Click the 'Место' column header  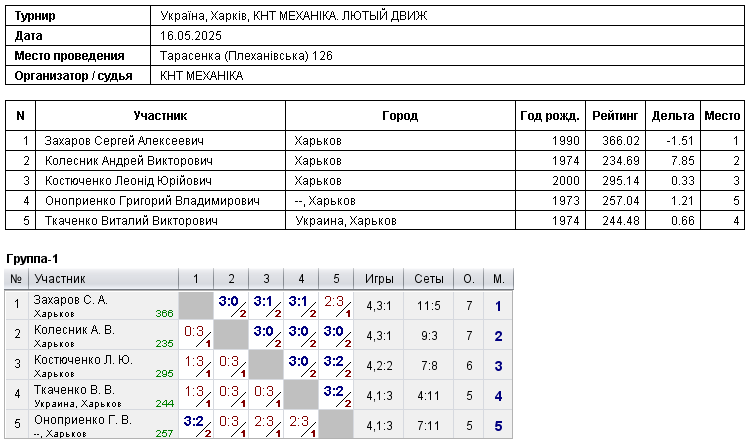click(x=722, y=116)
